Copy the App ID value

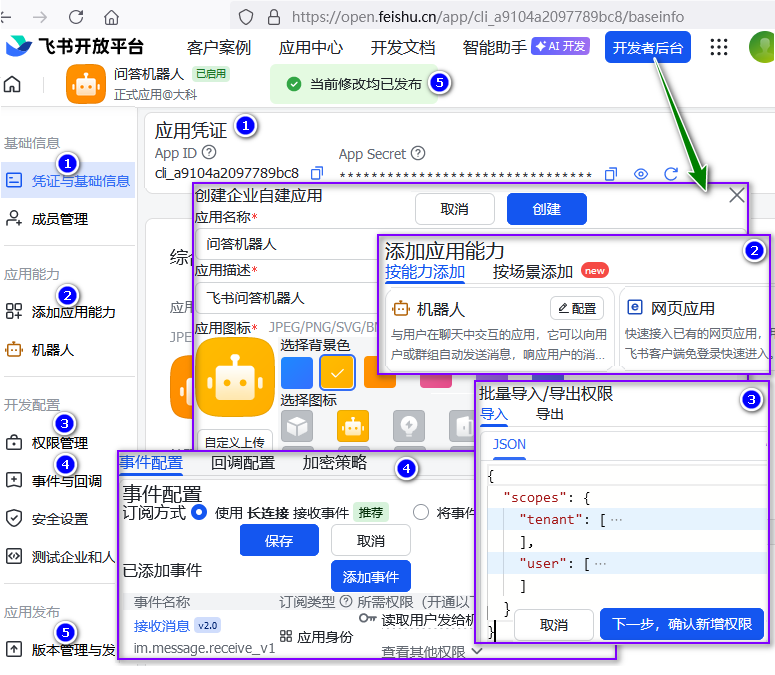tap(317, 173)
